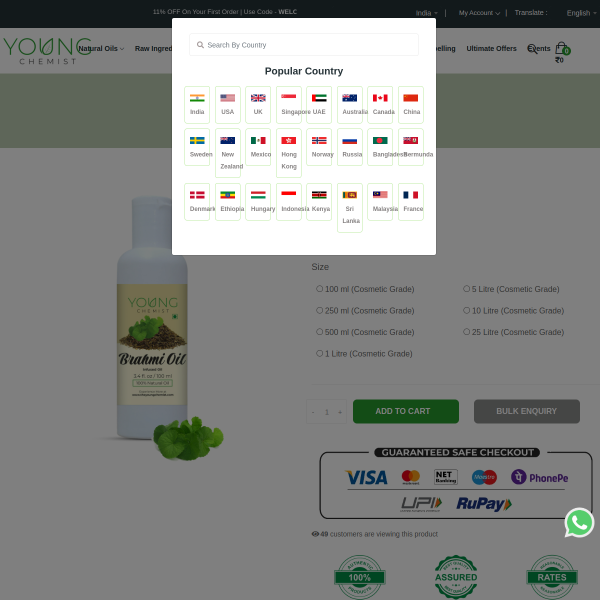Select 100 ml (Cosmetic Grade) size
The width and height of the screenshot is (600, 600).
[320, 289]
